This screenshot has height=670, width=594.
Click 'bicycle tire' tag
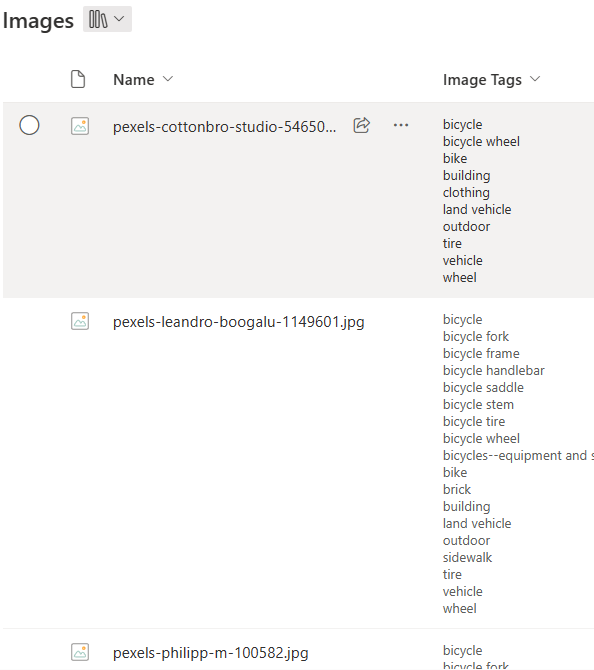tap(474, 422)
